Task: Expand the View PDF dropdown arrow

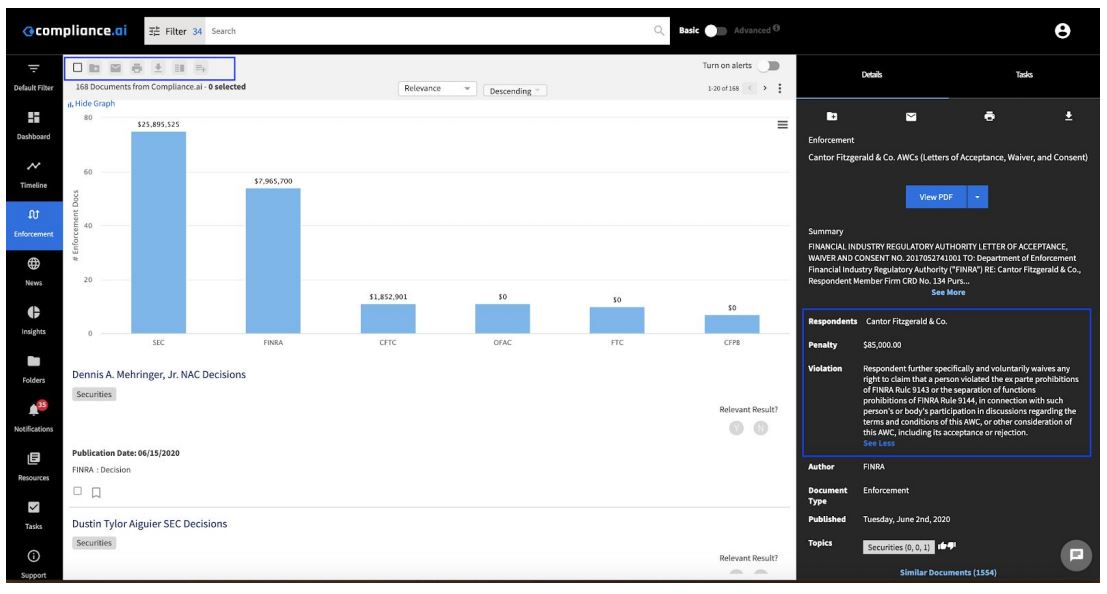Action: coord(977,197)
